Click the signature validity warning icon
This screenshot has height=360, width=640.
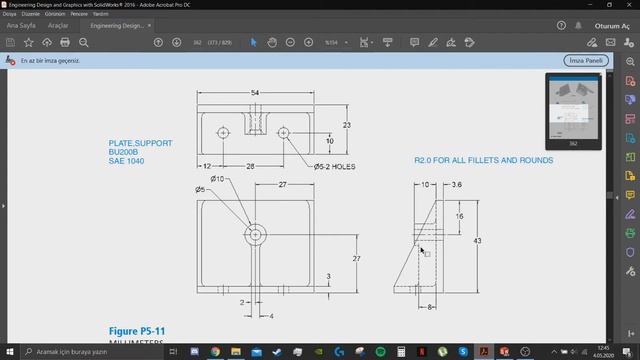tap(11, 60)
